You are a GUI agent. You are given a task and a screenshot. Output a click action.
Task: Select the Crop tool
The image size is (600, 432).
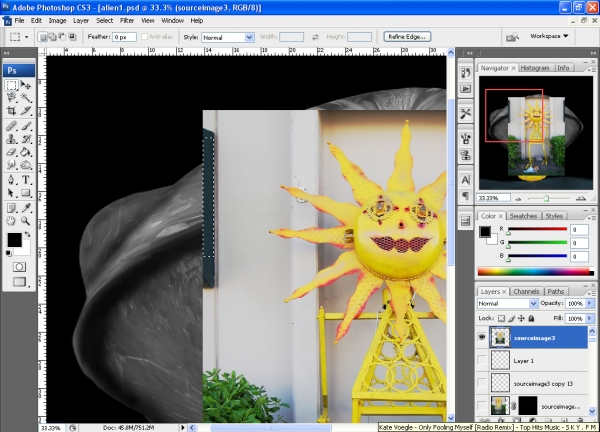point(11,111)
